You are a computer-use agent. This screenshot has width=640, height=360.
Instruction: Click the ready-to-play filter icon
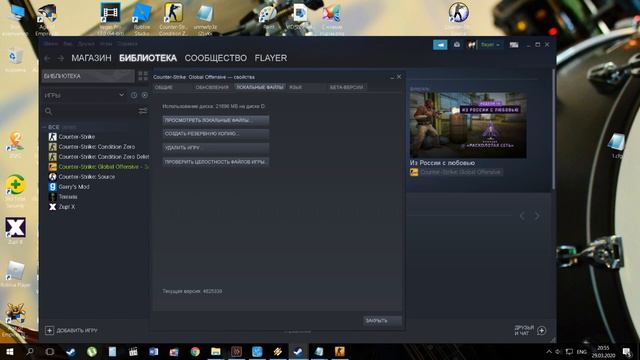(x=144, y=95)
